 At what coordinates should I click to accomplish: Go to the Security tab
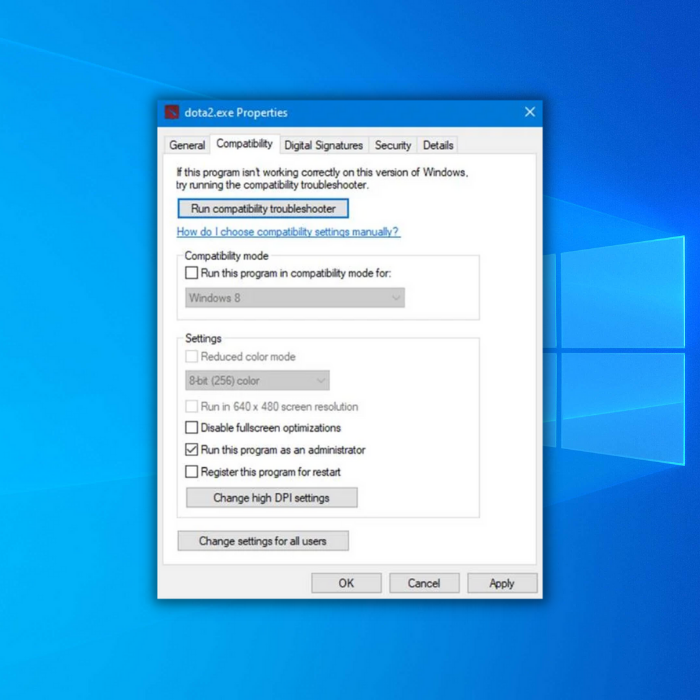click(x=393, y=145)
